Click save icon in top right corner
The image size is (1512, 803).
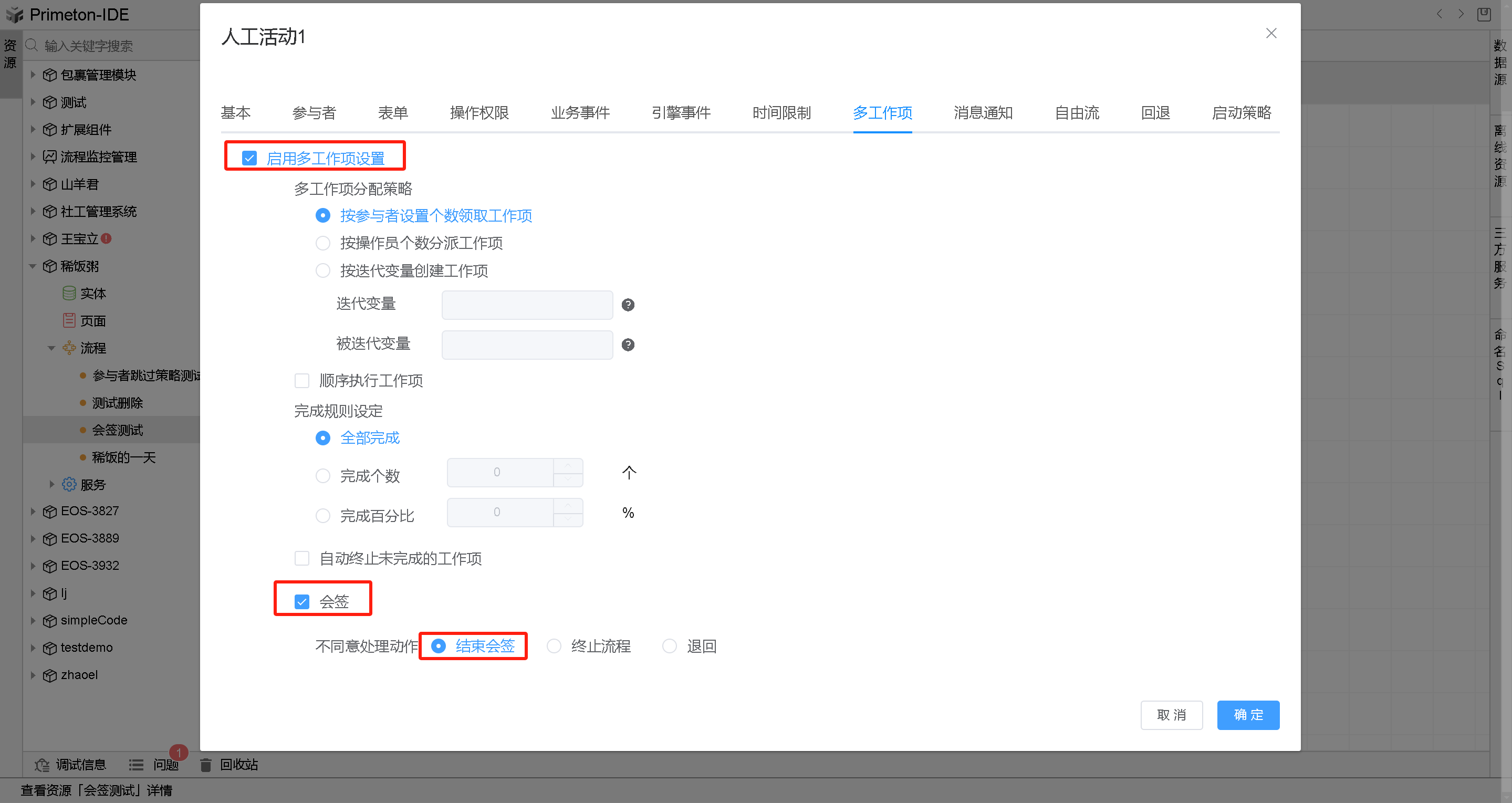(1483, 14)
